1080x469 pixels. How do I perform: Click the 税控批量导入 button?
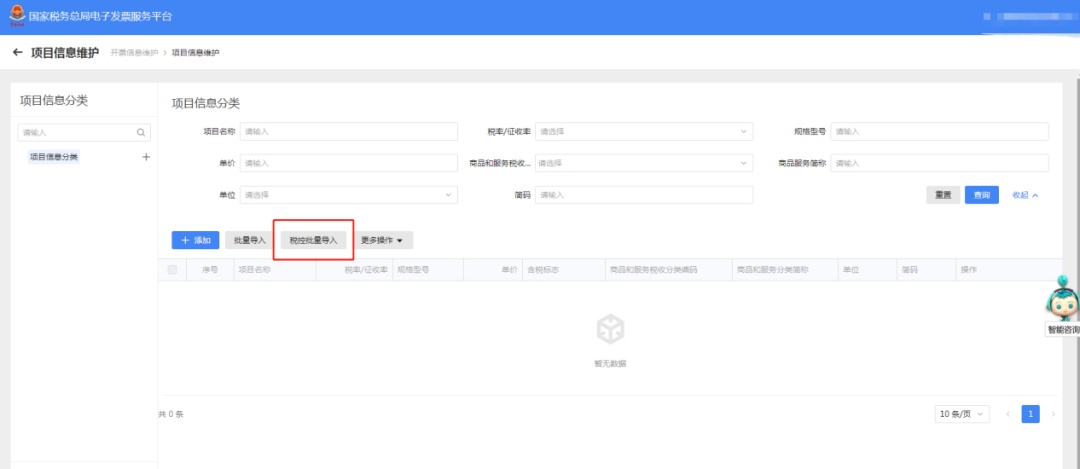[x=314, y=240]
